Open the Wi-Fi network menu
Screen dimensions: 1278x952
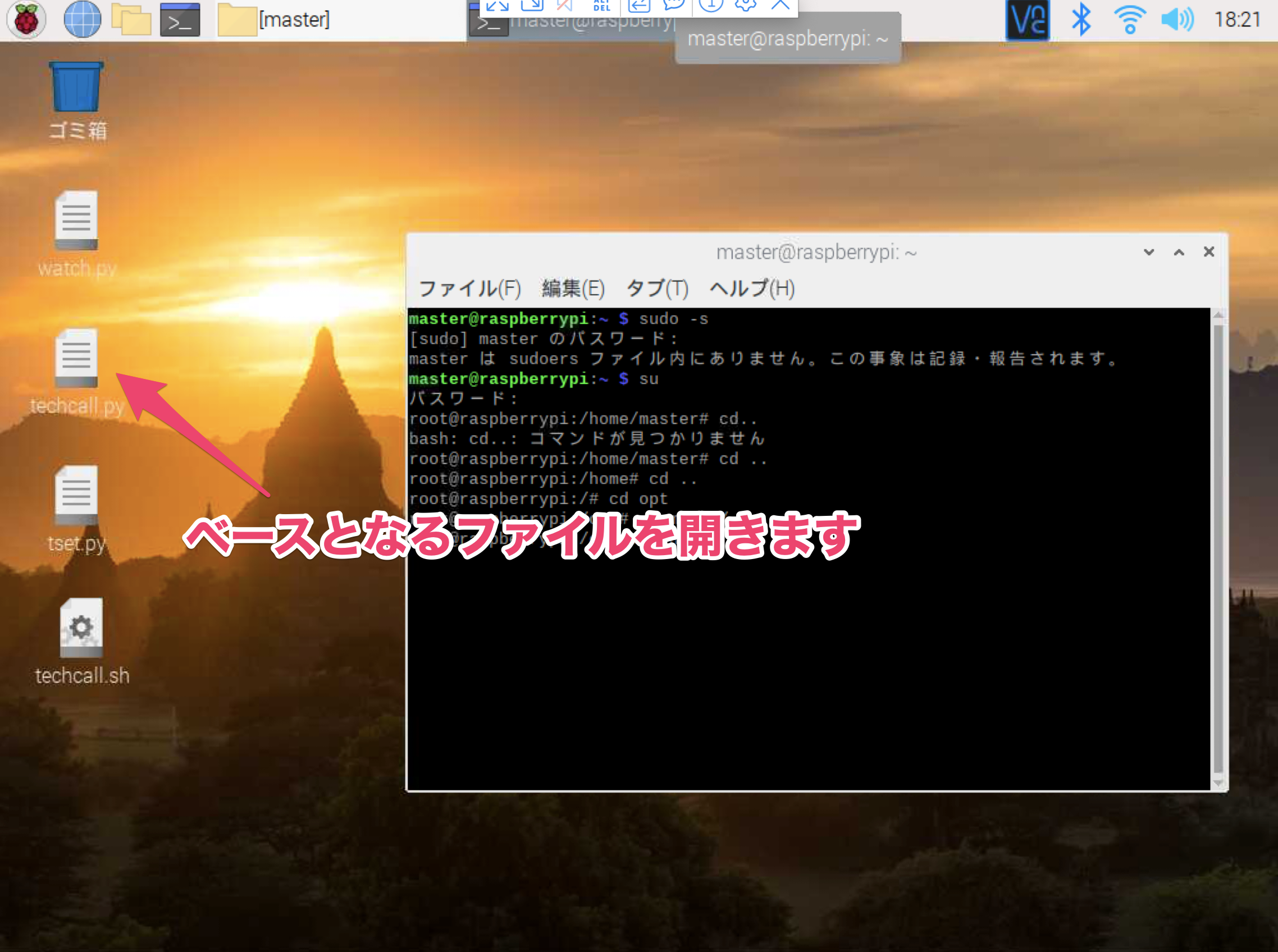point(1129,20)
